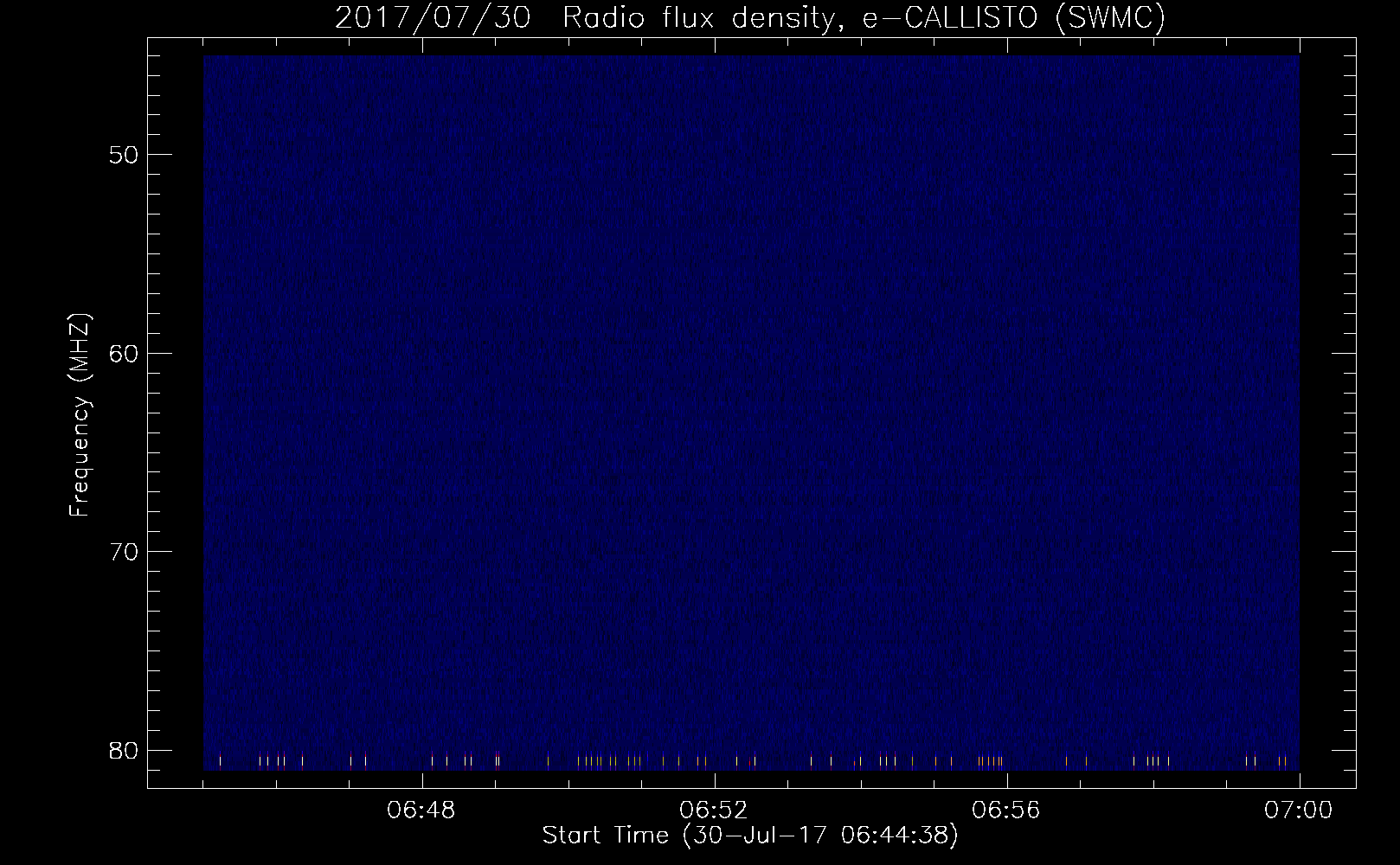1400x865 pixels.
Task: Click the 06:52 time tick label
Action: pos(714,811)
